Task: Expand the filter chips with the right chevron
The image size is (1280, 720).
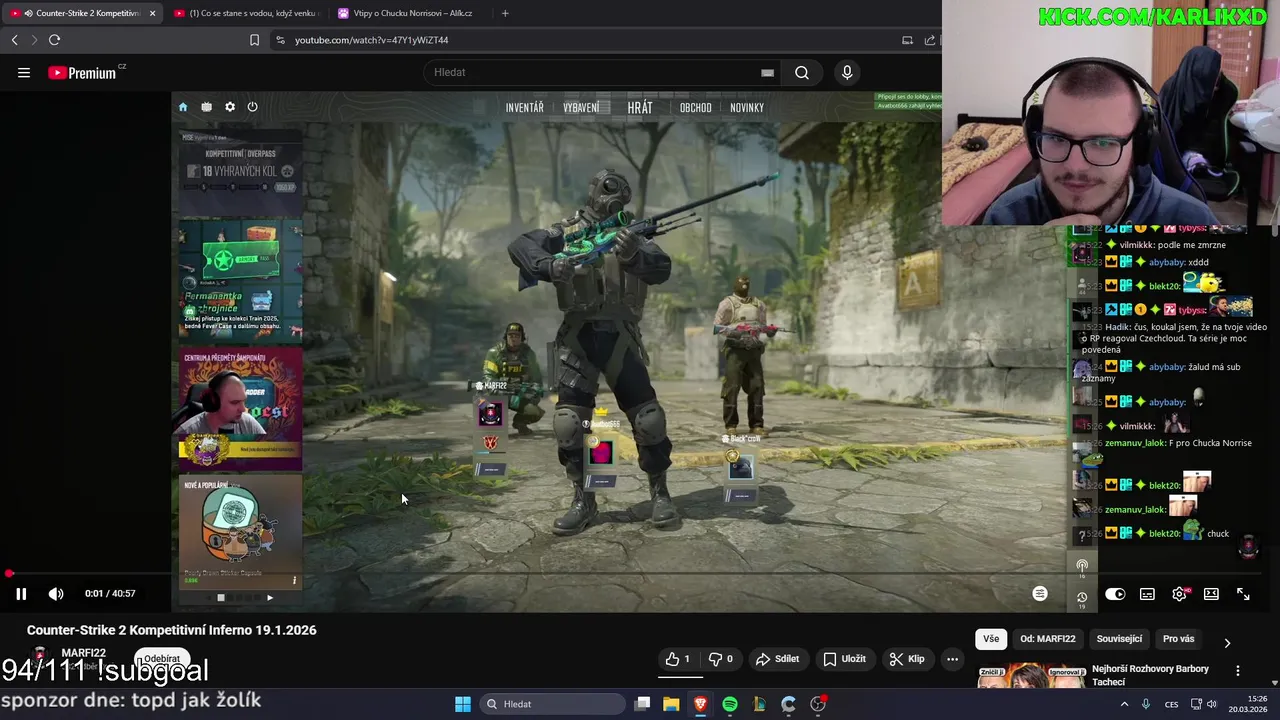Action: click(1227, 643)
